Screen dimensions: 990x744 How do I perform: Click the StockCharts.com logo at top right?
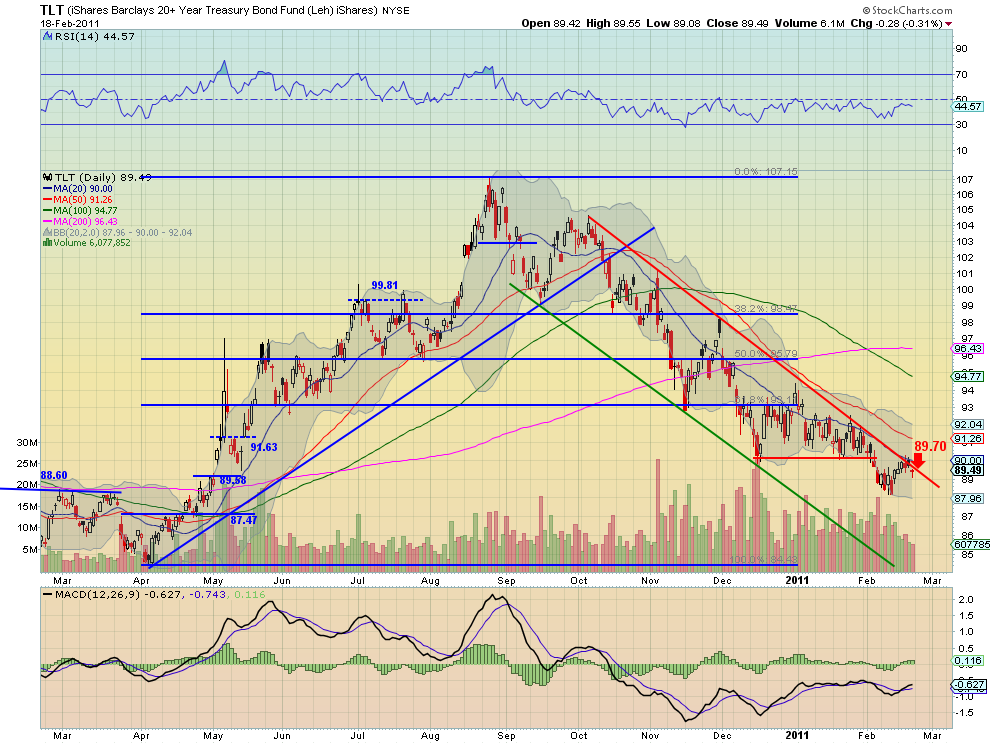pyautogui.click(x=907, y=10)
